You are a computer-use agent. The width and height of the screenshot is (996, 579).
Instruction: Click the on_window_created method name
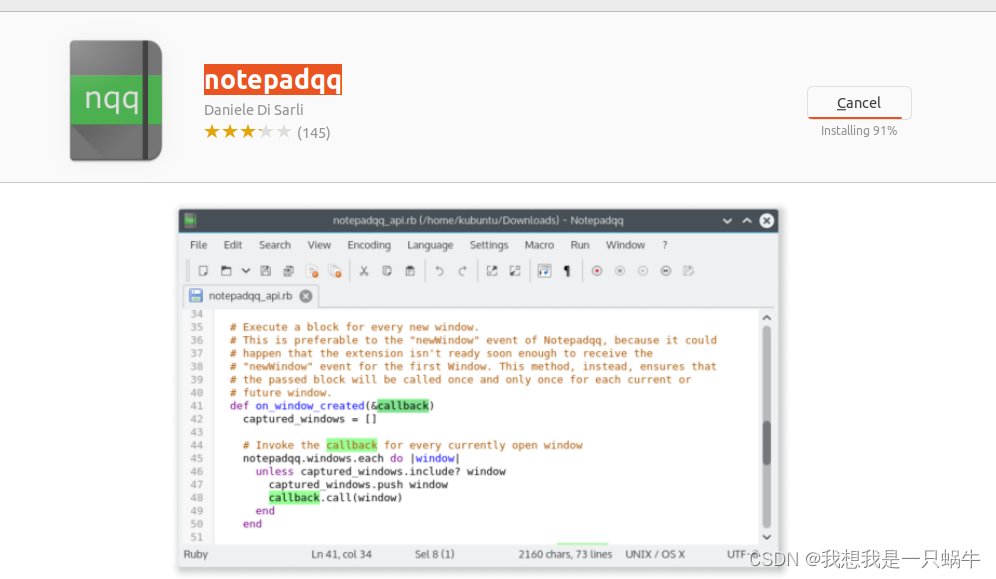click(x=310, y=406)
